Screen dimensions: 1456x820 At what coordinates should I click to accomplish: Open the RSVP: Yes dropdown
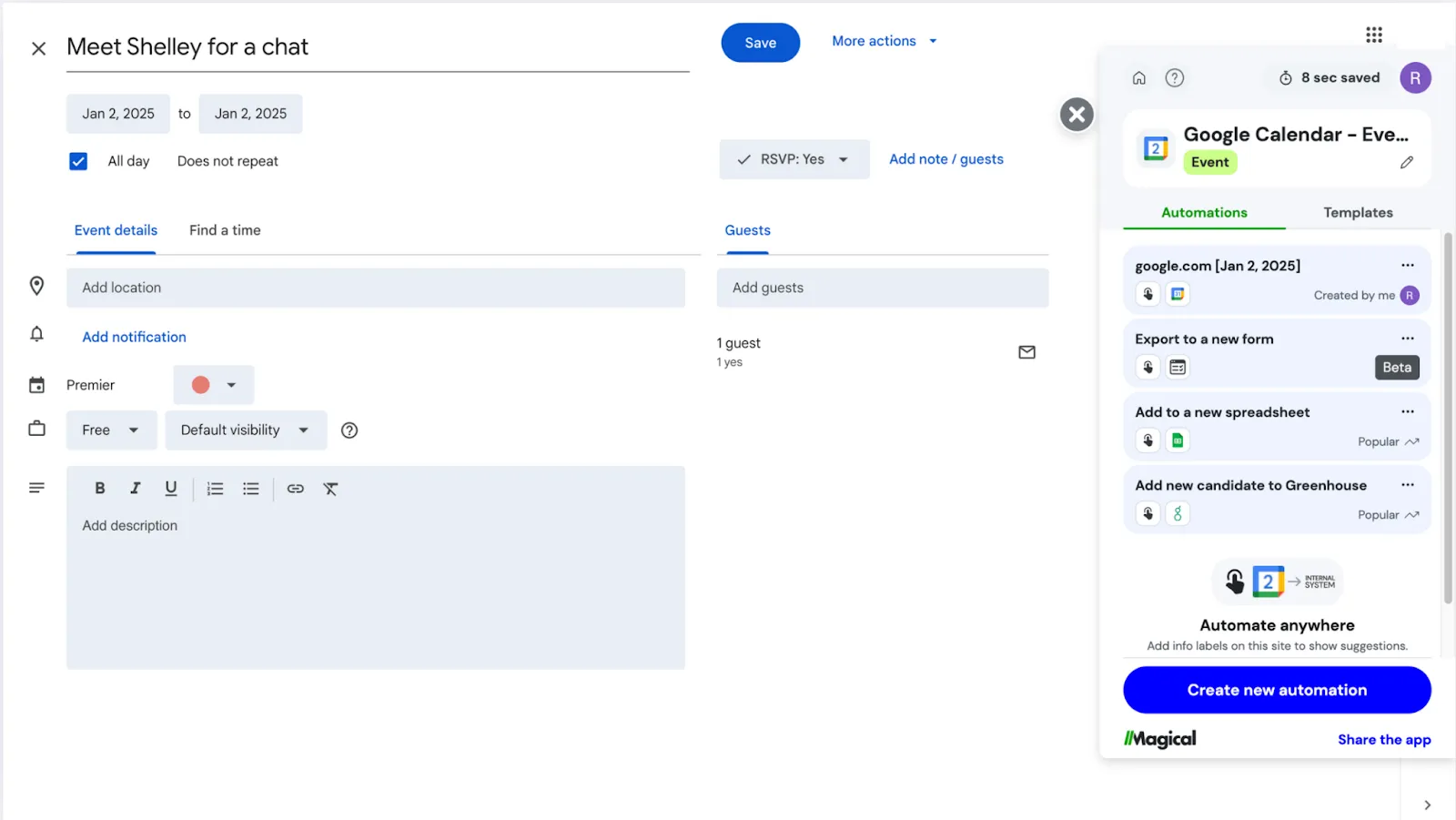tap(794, 159)
